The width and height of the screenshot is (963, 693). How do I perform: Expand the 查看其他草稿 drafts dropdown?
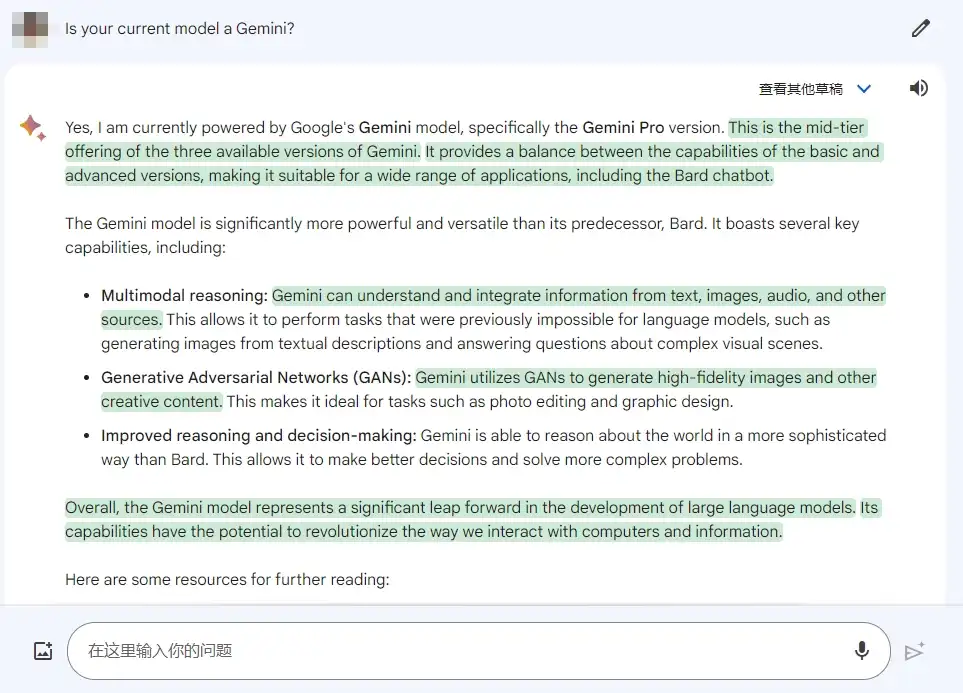click(x=864, y=88)
